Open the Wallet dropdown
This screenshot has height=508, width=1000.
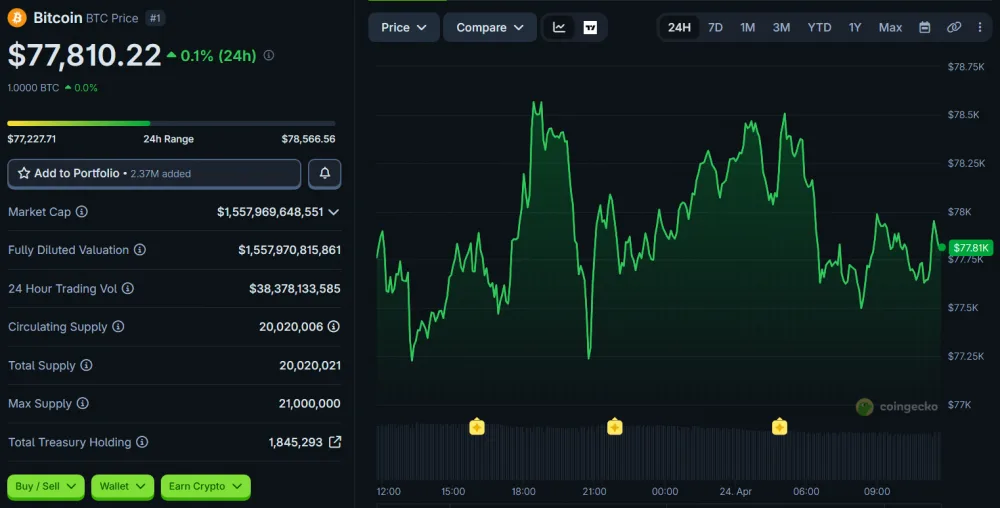point(122,486)
